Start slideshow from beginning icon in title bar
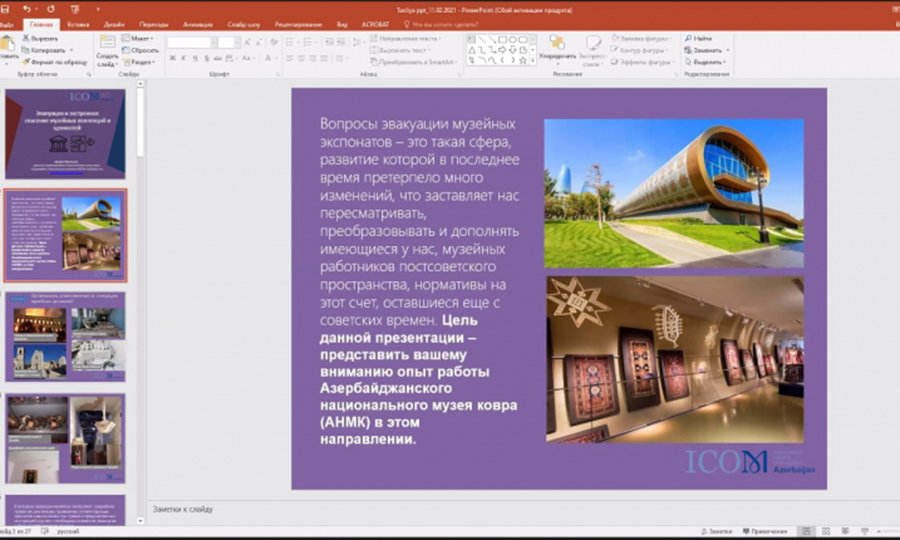 pos(75,9)
